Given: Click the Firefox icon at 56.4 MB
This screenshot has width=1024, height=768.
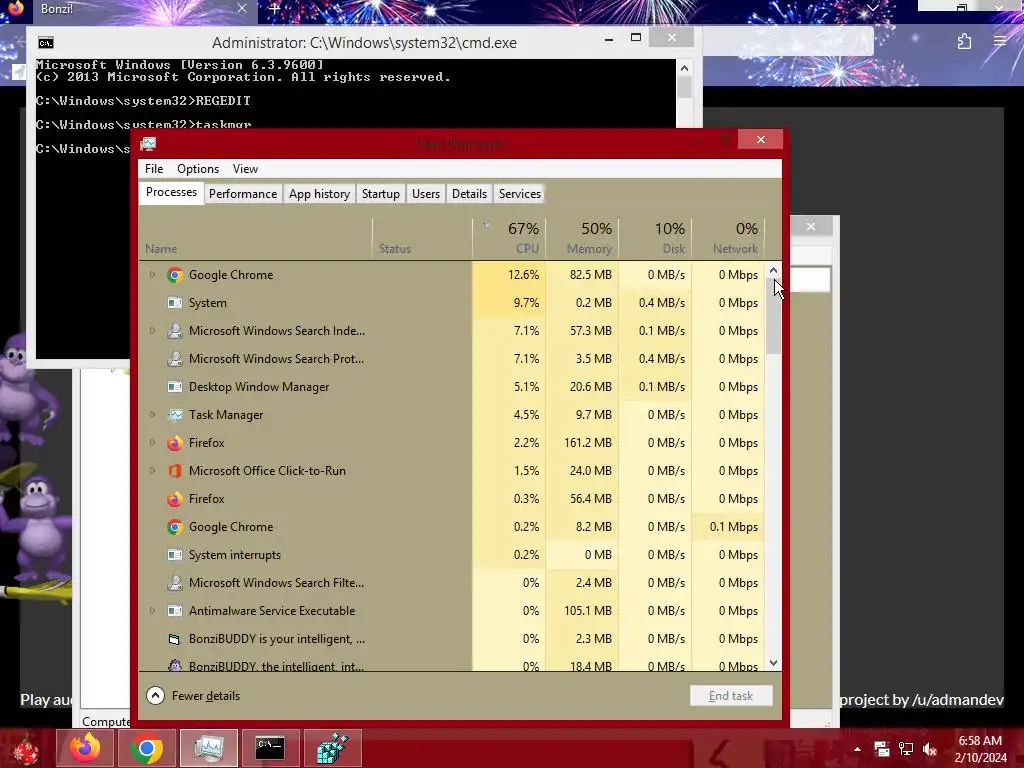Looking at the screenshot, I should coord(174,499).
